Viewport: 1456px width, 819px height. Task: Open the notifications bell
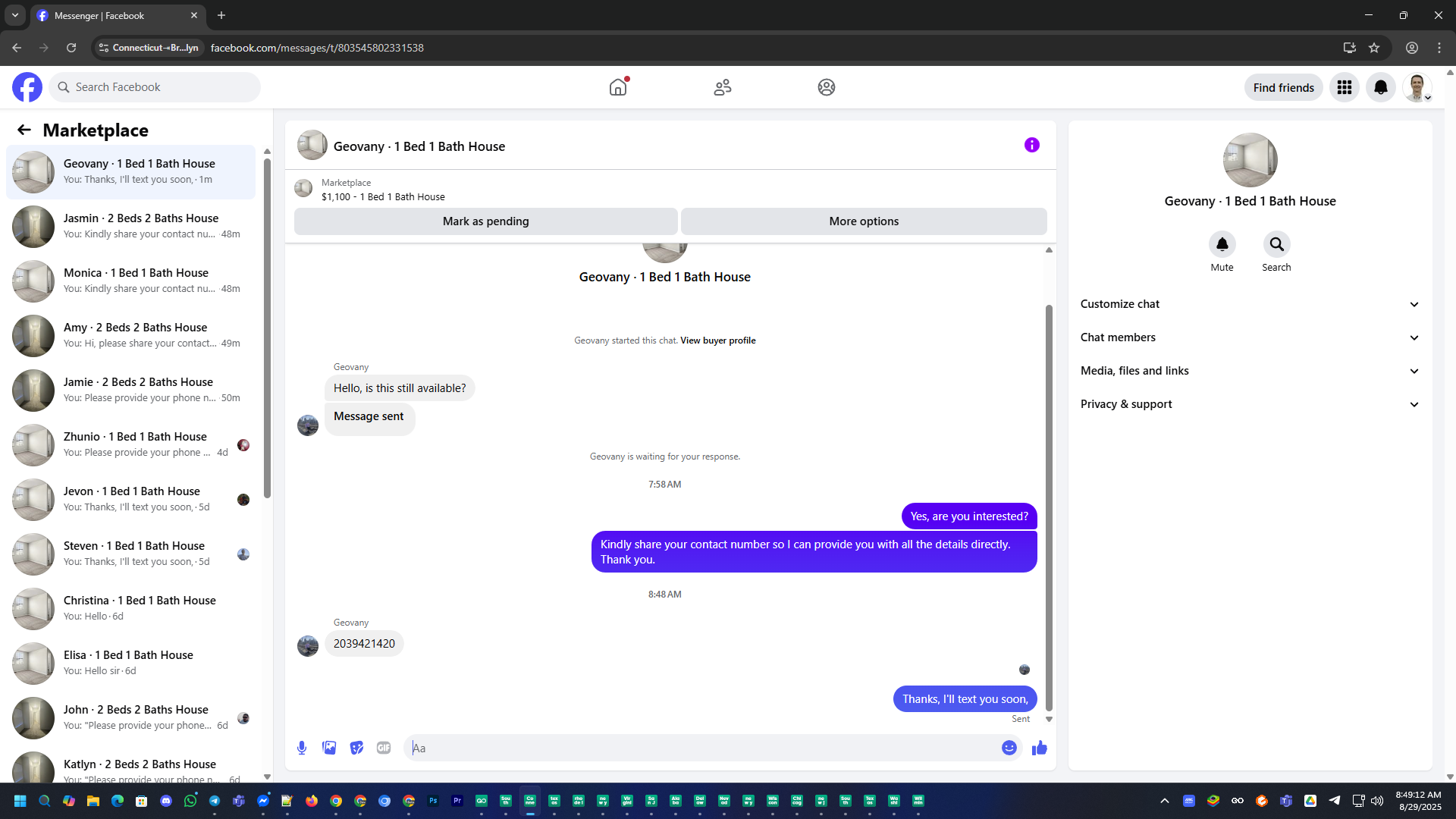tap(1380, 87)
